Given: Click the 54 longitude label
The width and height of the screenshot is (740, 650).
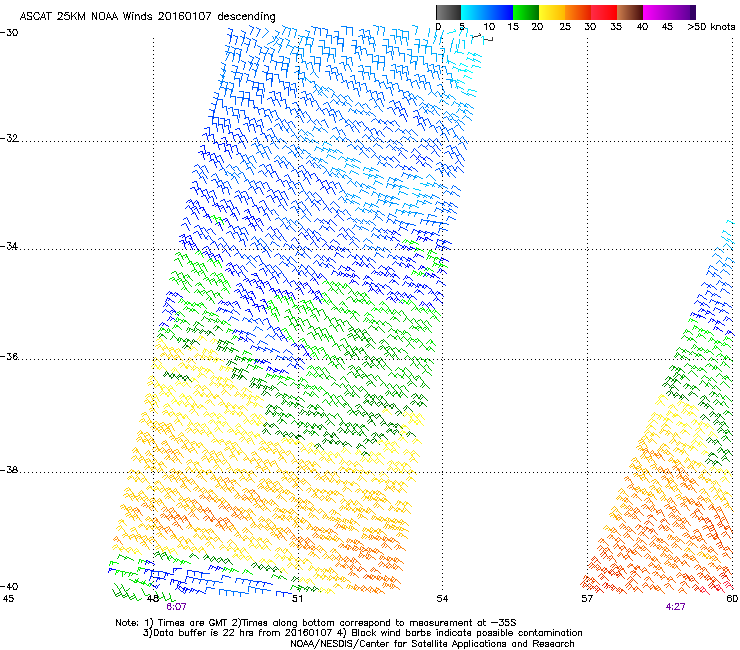Looking at the screenshot, I should point(442,599).
